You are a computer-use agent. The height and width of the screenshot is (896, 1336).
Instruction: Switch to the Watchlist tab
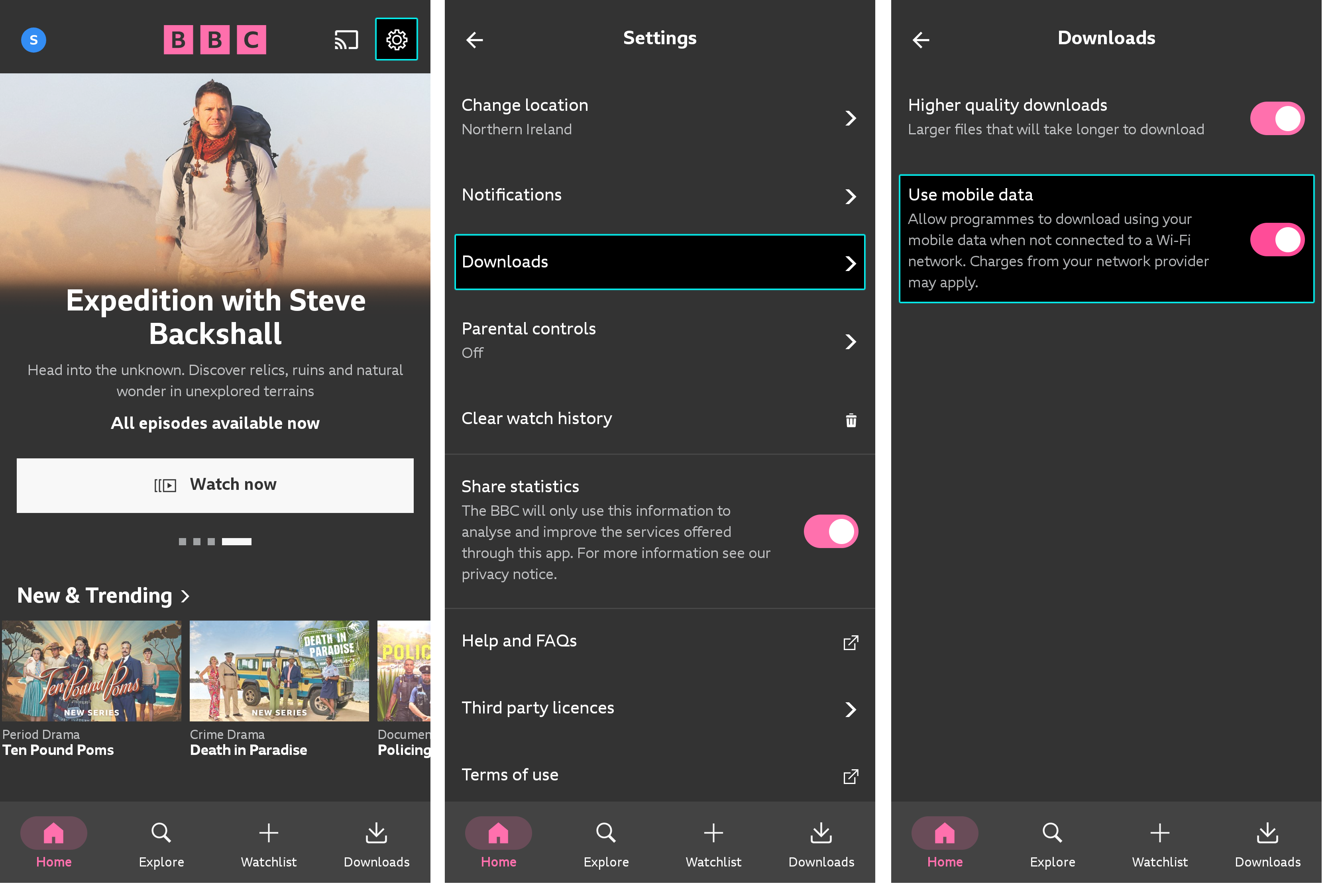click(268, 847)
